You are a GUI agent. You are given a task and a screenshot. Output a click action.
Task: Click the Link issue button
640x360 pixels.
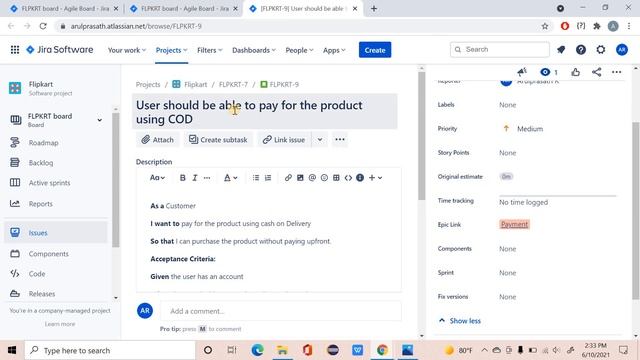coord(284,140)
